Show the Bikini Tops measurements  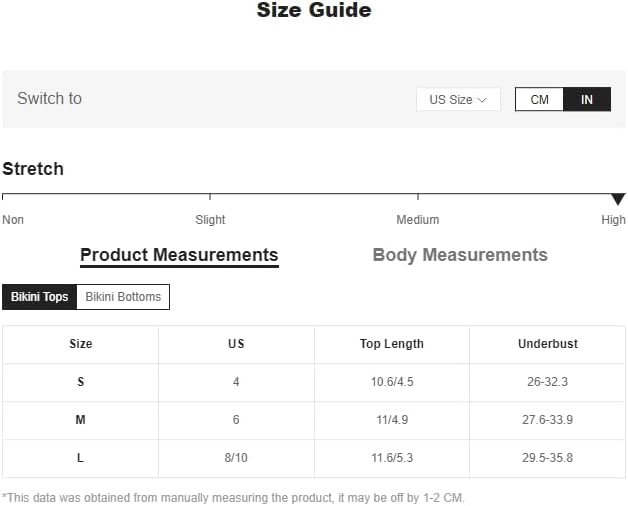coord(40,297)
